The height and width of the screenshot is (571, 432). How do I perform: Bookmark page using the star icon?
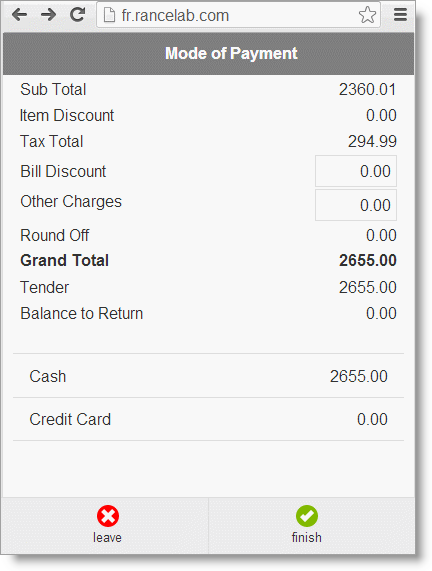point(367,15)
